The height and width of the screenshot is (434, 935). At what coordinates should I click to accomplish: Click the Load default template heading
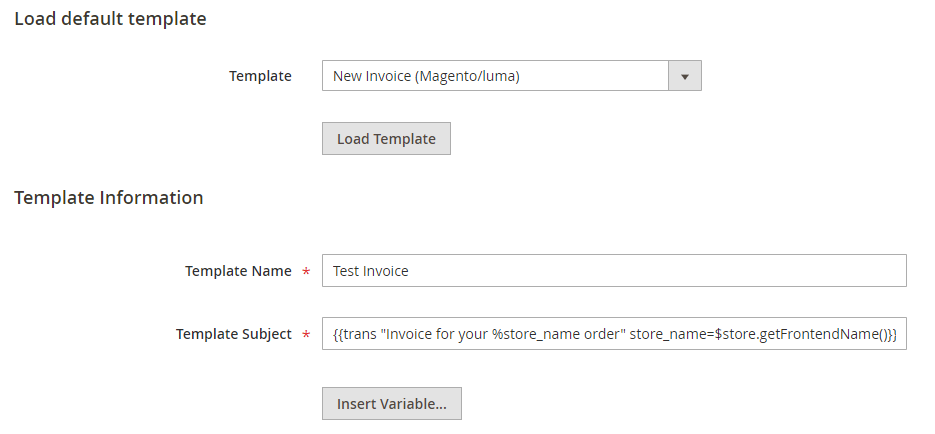[110, 19]
